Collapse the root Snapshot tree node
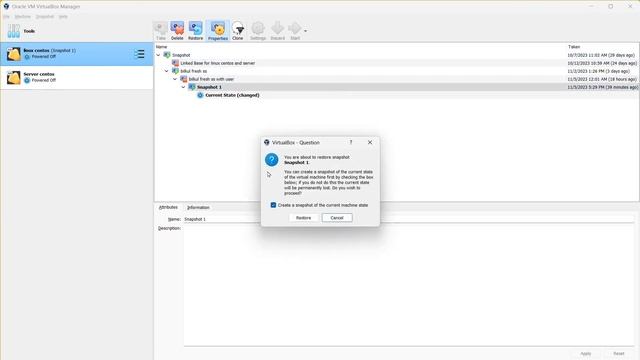This screenshot has height=360, width=640. 158,55
